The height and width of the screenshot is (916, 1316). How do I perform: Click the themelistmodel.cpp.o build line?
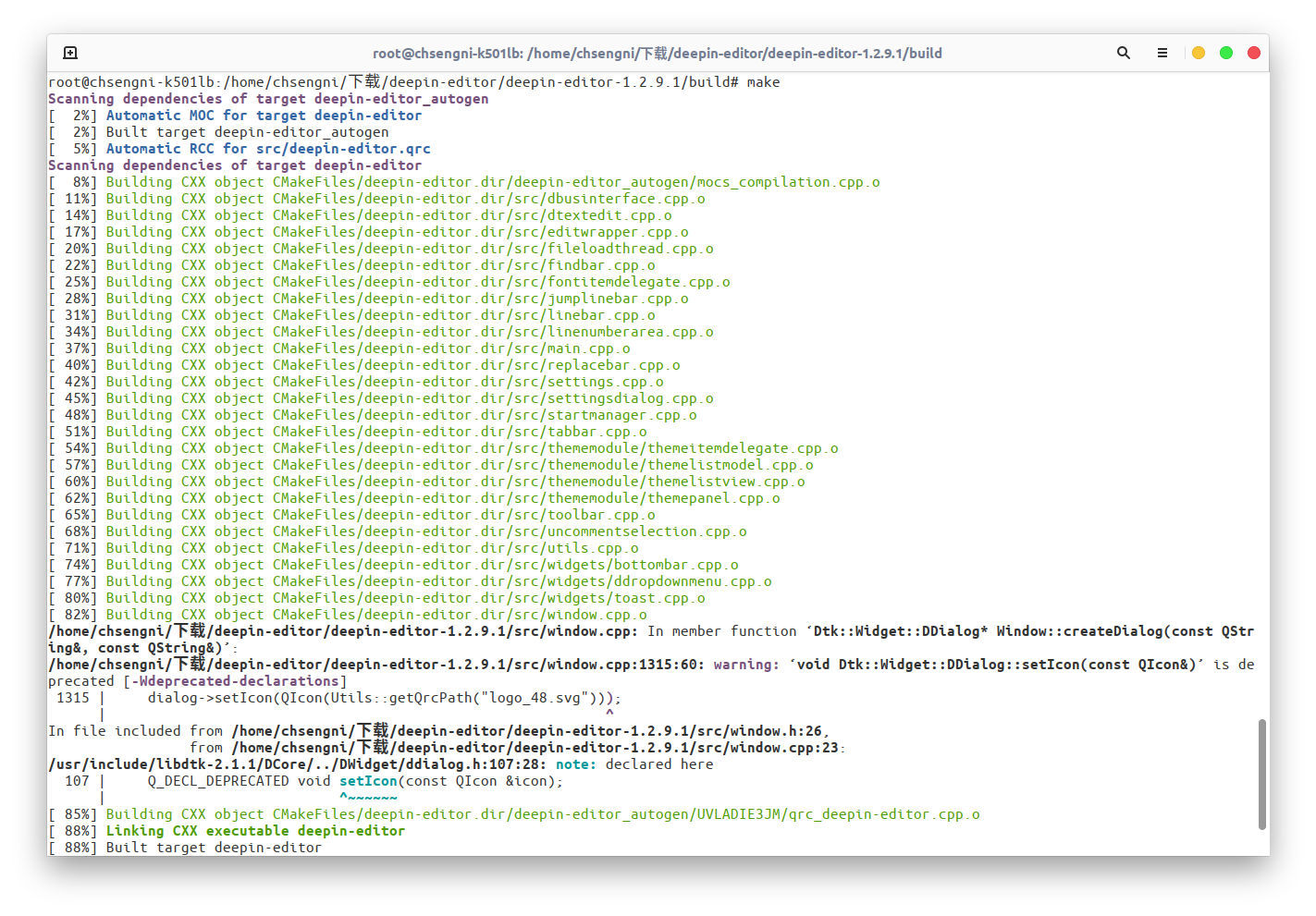coord(431,465)
